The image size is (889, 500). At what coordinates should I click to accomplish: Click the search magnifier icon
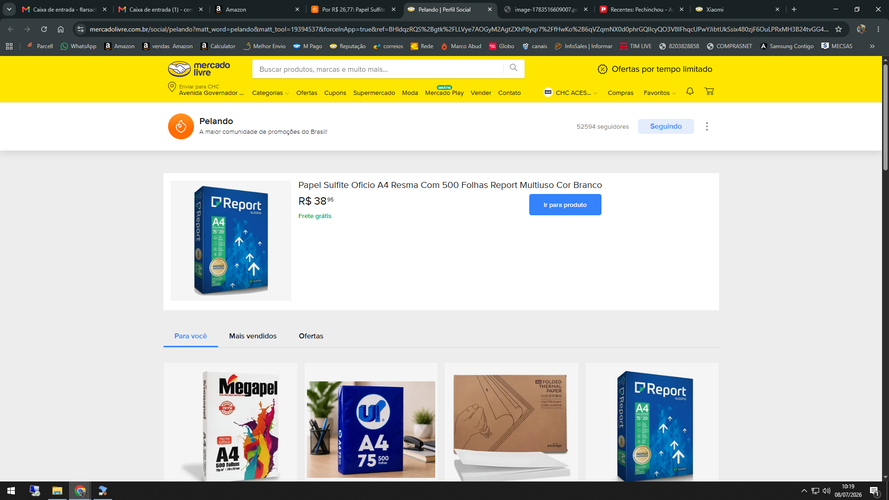tap(513, 68)
